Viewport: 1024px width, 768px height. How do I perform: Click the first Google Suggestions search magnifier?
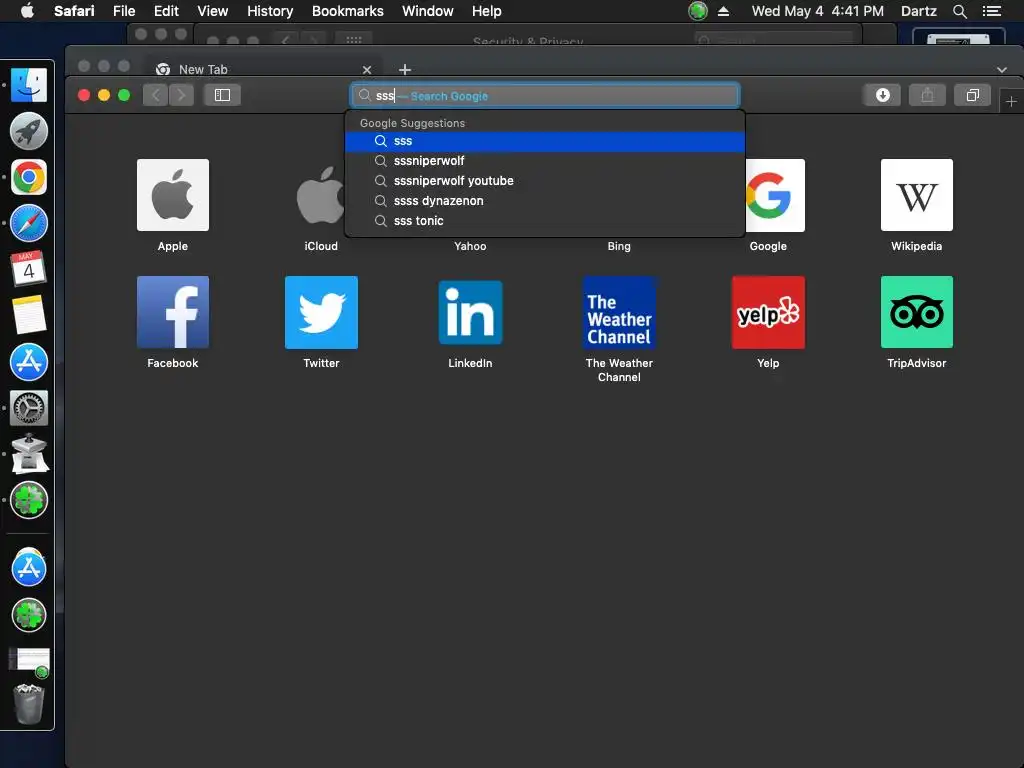(381, 141)
